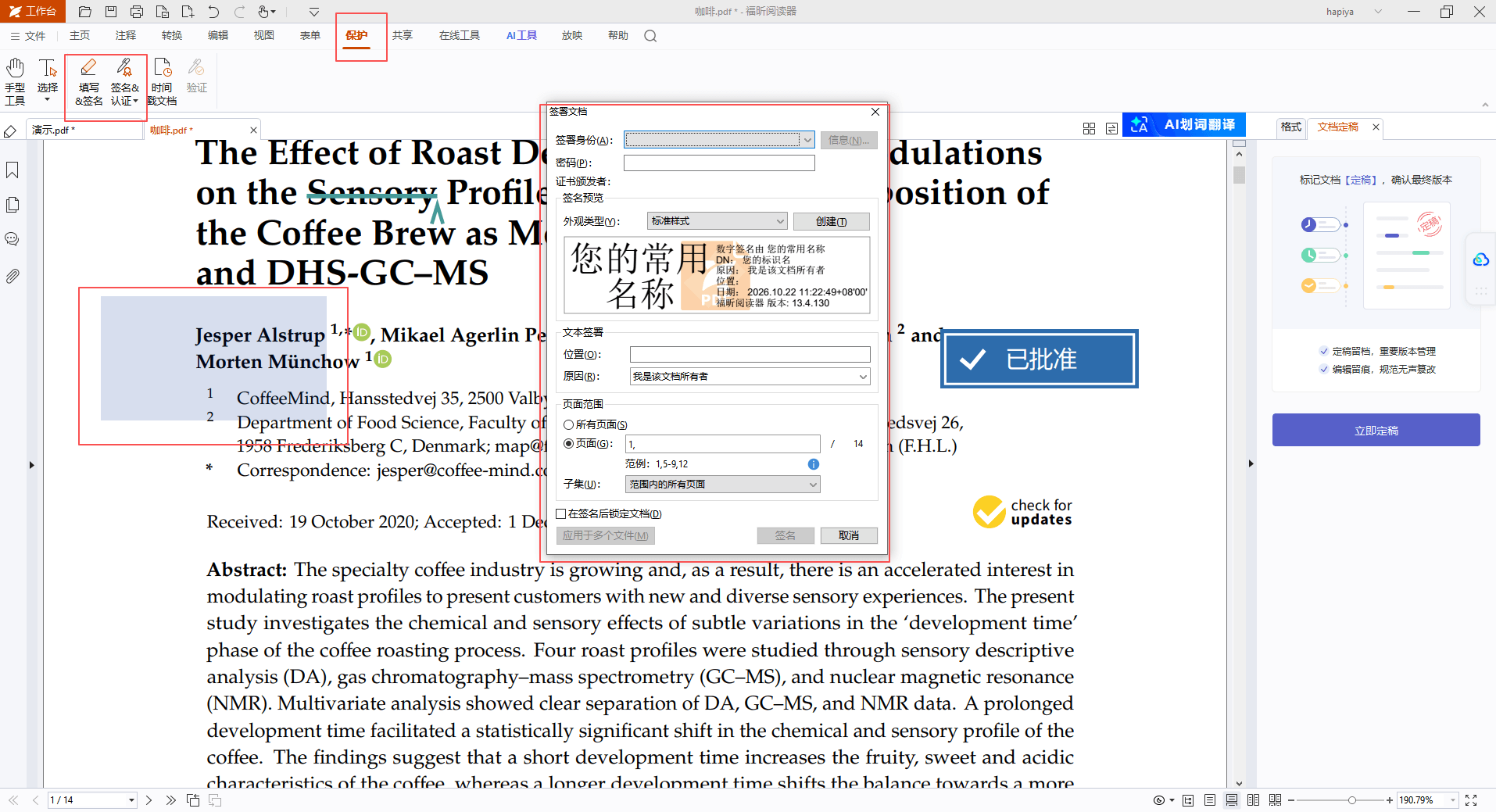
Task: Open the page number dropdown in status bar
Action: click(x=131, y=800)
